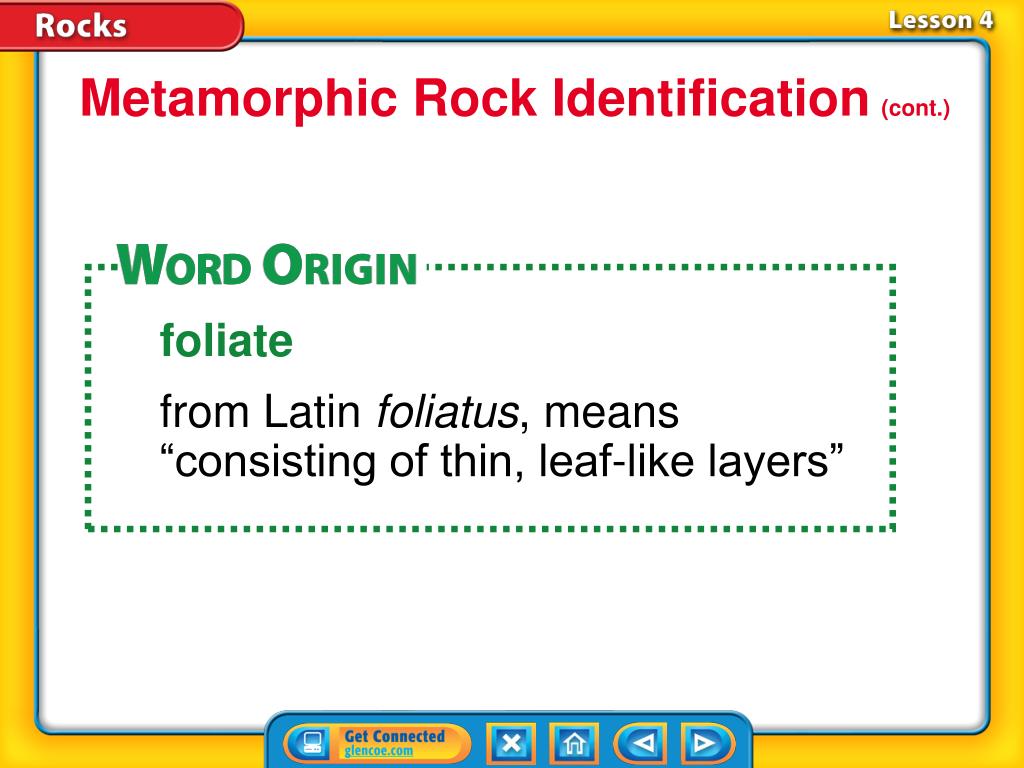Image resolution: width=1024 pixels, height=768 pixels.
Task: Click the phrase "consisting of thin, leaf-like layers"
Action: [x=502, y=461]
